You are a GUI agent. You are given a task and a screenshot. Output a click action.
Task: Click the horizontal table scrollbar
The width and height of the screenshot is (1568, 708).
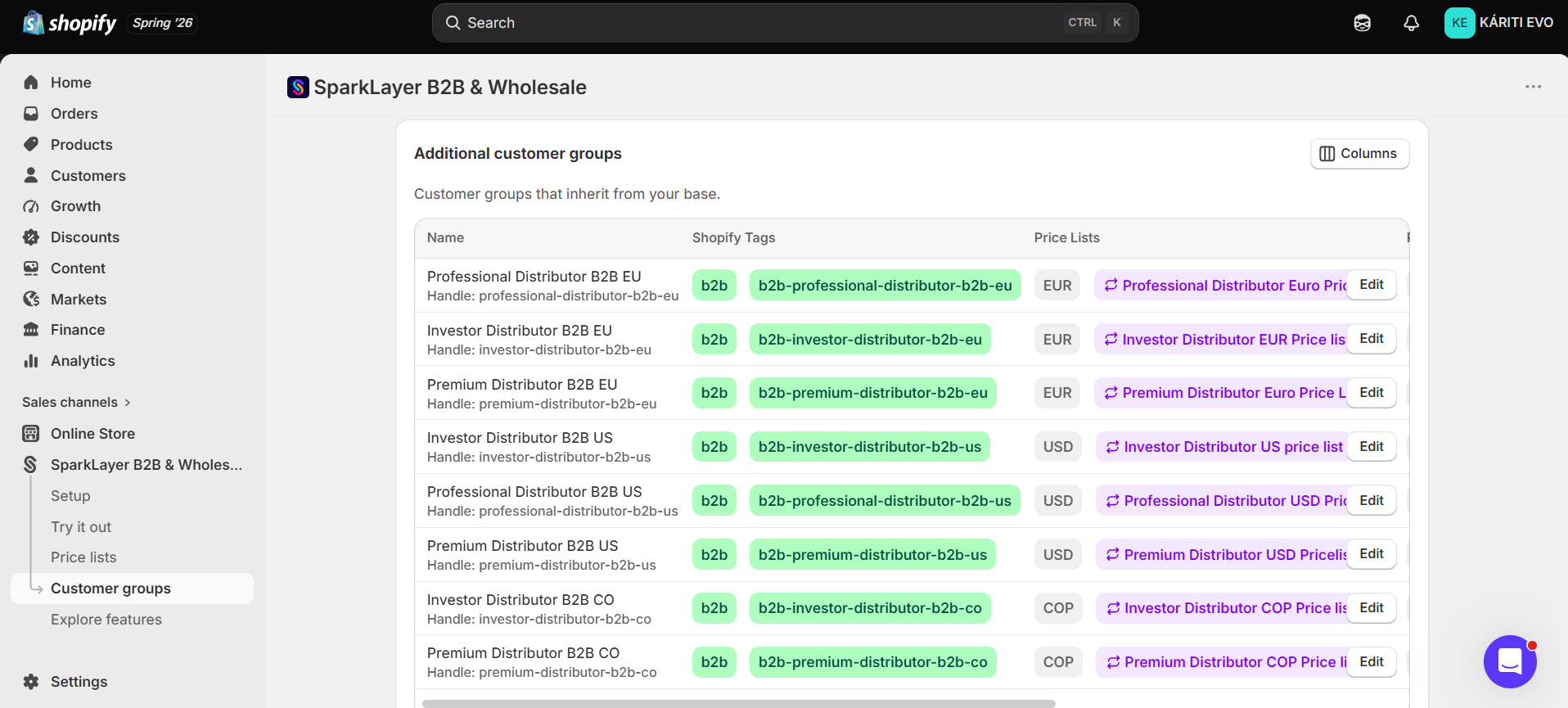coord(738,703)
